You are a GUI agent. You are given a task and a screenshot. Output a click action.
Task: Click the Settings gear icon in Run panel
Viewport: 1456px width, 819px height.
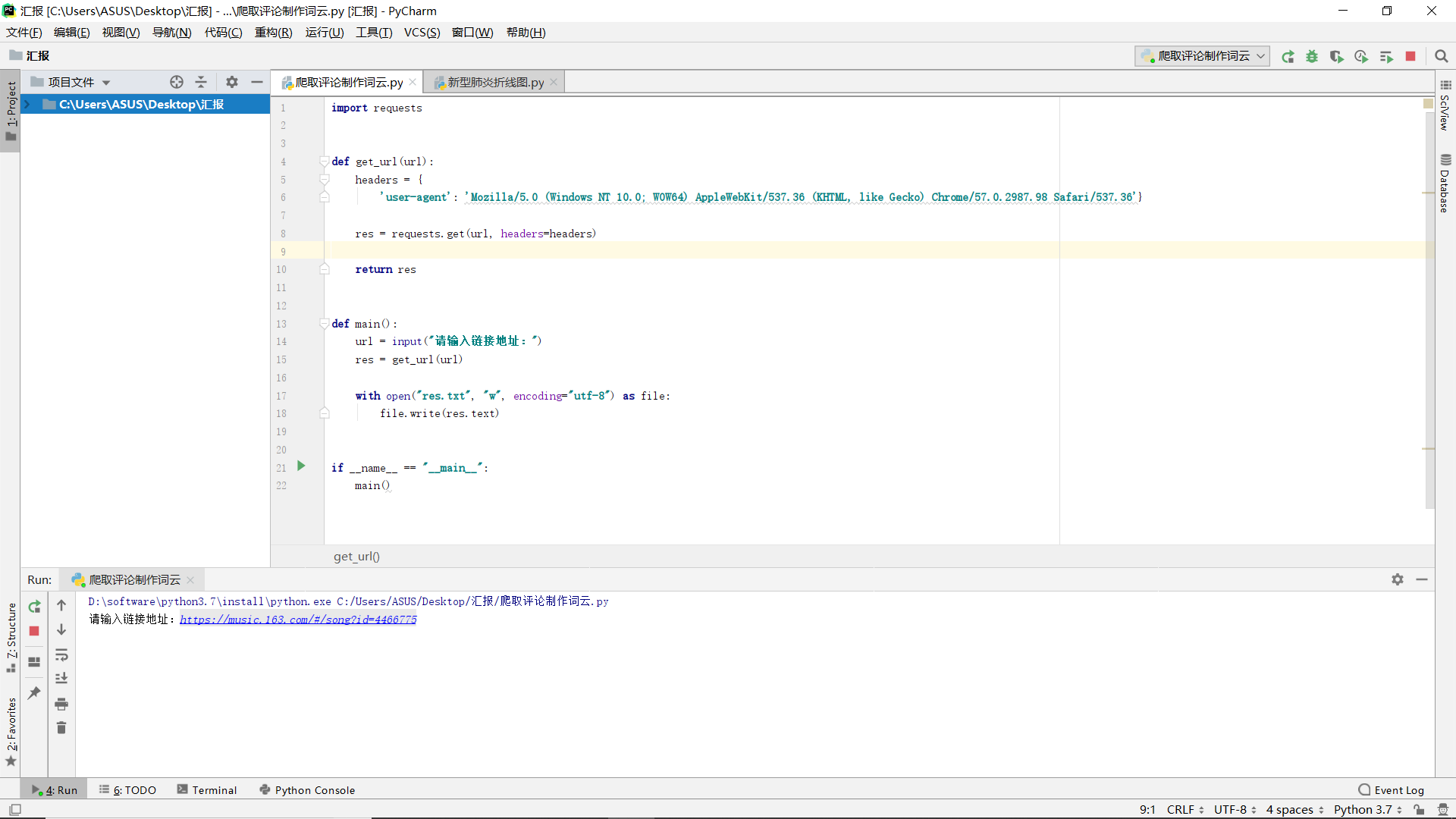click(1397, 578)
